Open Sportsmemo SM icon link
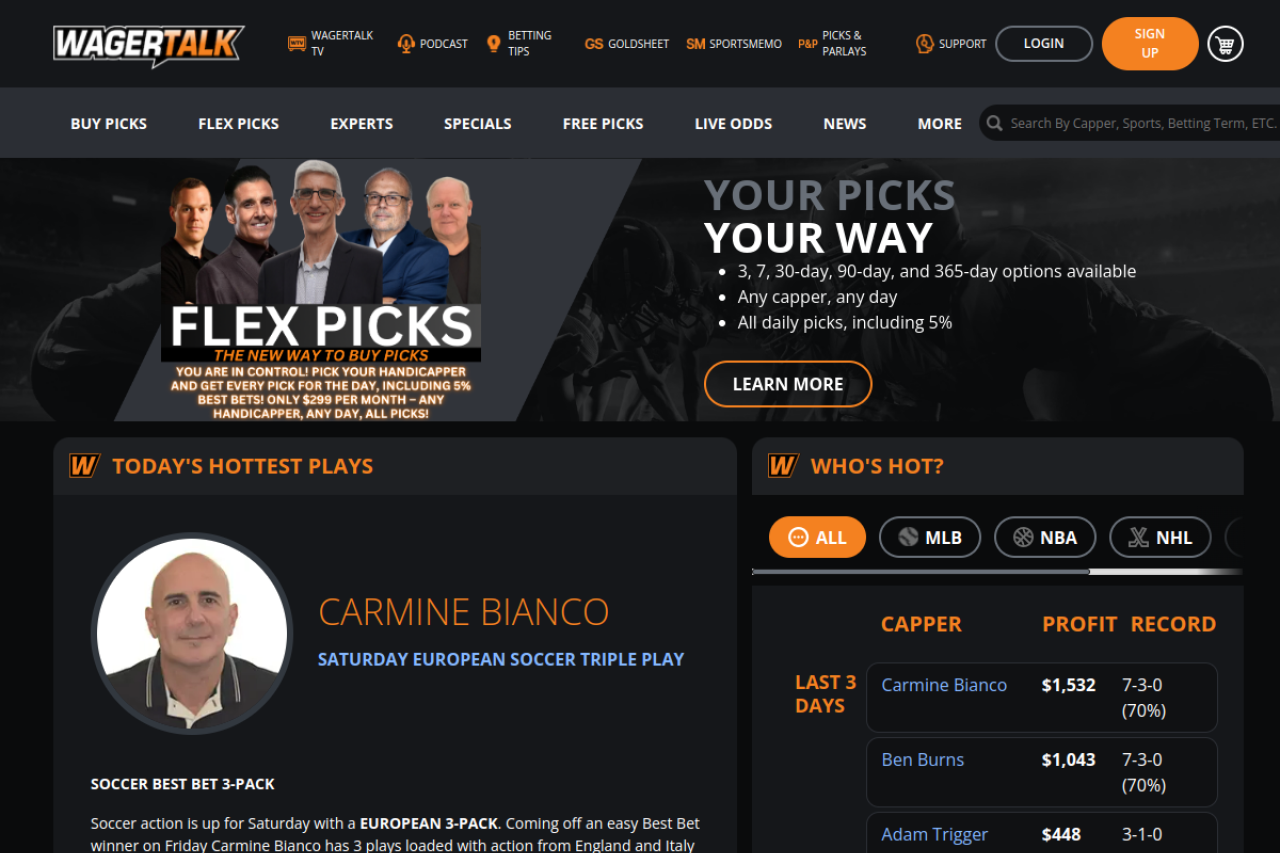This screenshot has height=853, width=1280. [695, 44]
